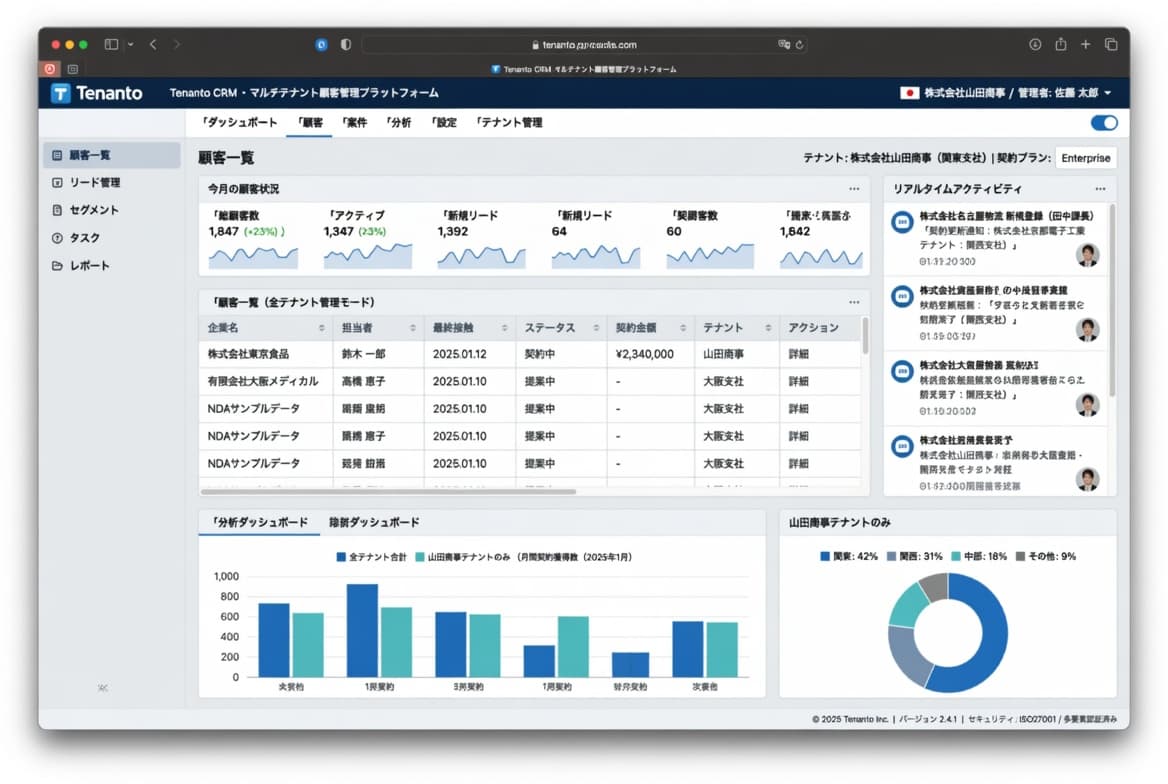Image resolution: width=1168 pixels, height=784 pixels.
Task: Sort table by ステータス column
Action: pyautogui.click(x=596, y=328)
